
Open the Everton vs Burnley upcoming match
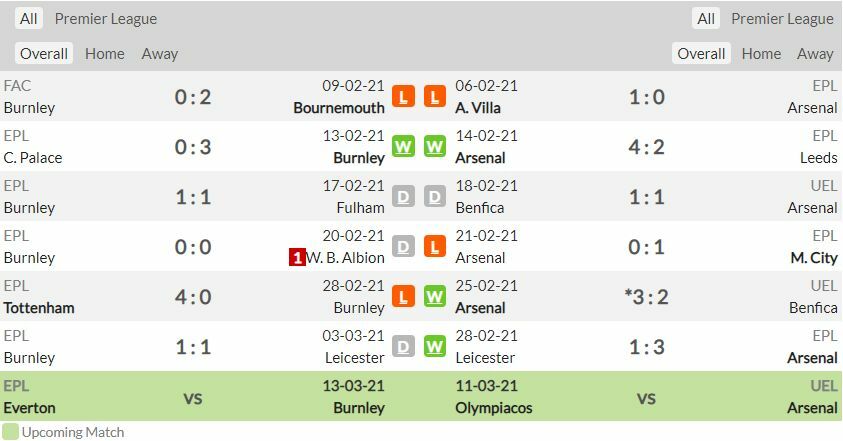193,397
